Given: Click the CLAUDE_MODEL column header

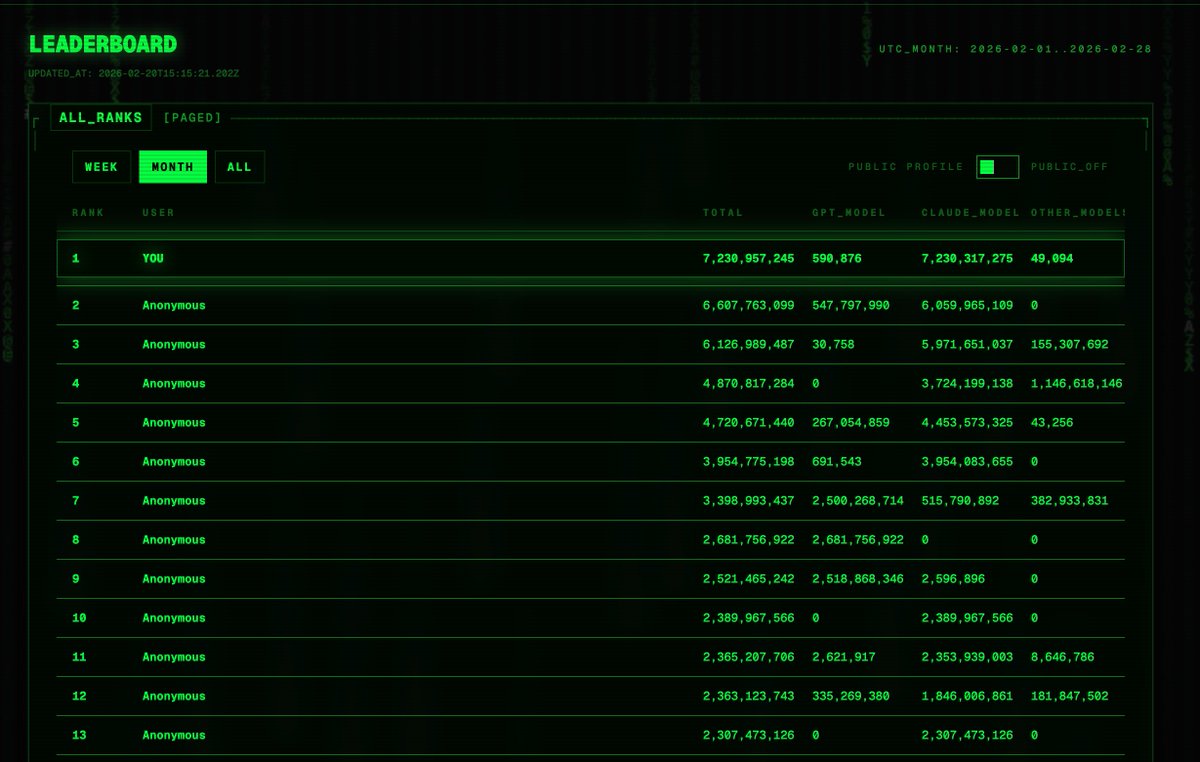Looking at the screenshot, I should 971,213.
